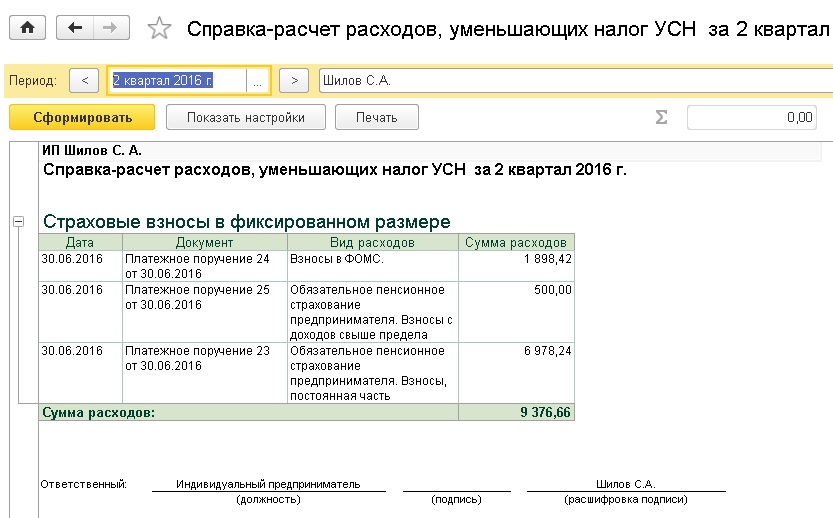Image resolution: width=833 pixels, height=518 pixels.
Task: Navigate forward with the right arrow
Action: click(x=111, y=28)
